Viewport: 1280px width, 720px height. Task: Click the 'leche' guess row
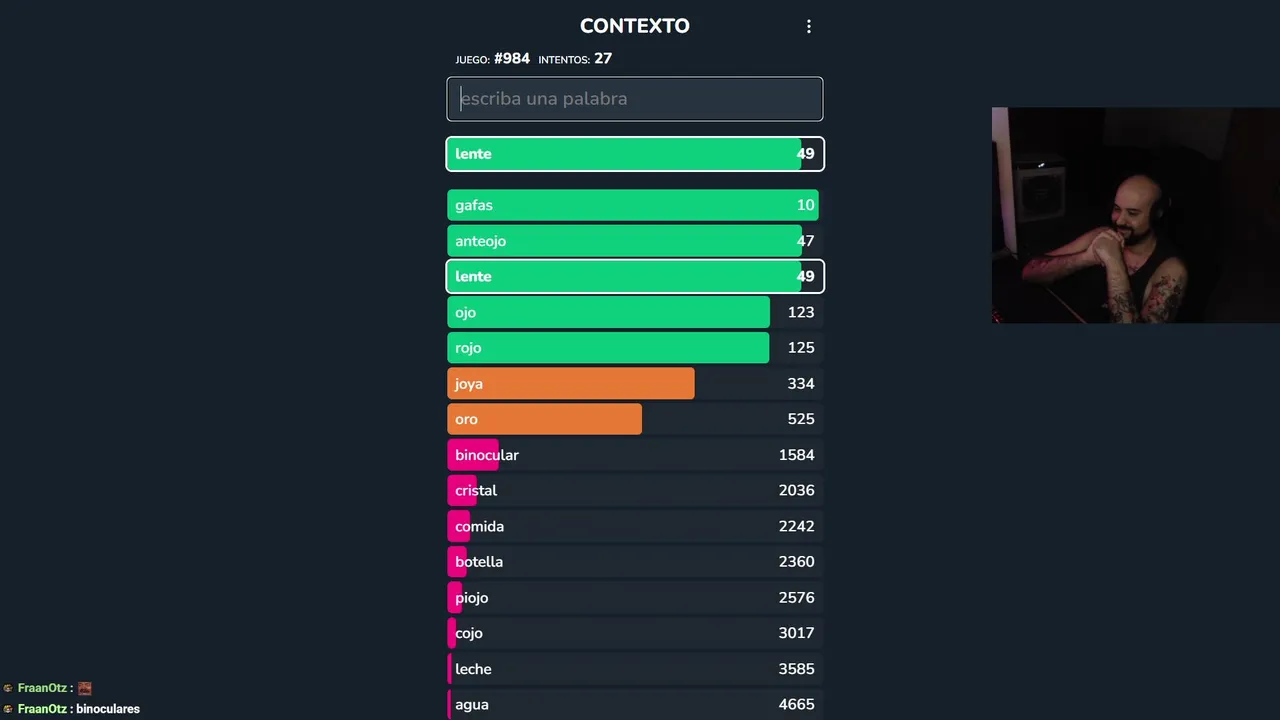pos(634,669)
